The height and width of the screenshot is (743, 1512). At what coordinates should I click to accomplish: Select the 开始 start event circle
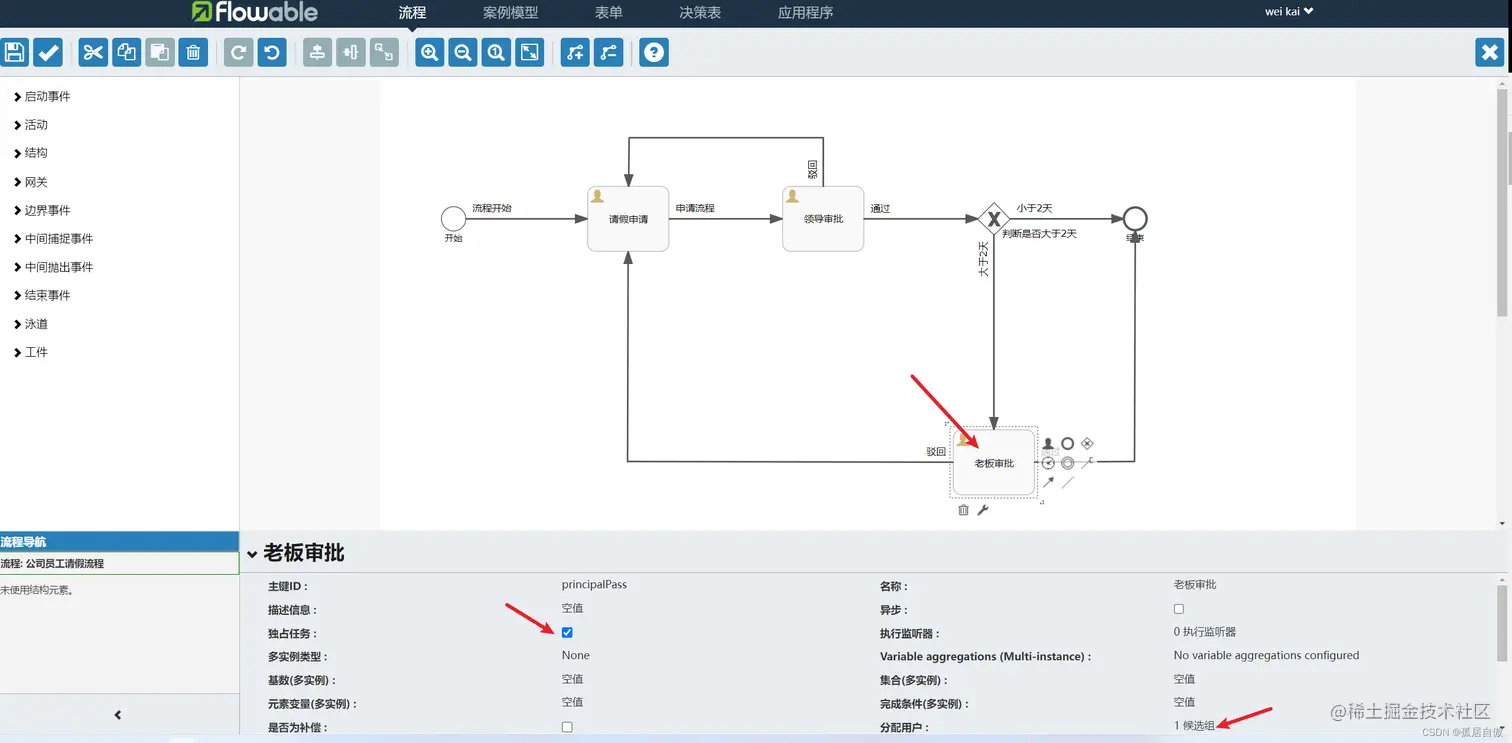click(x=453, y=218)
